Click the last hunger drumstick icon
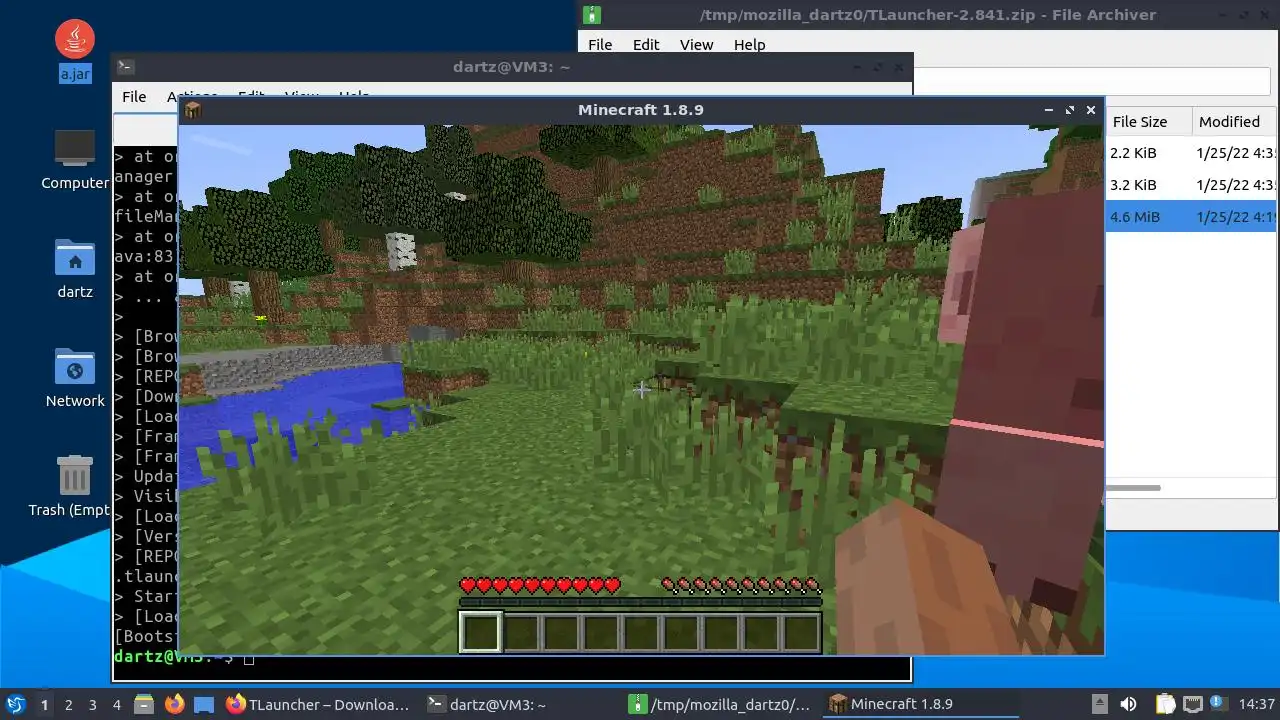The width and height of the screenshot is (1280, 720). point(813,585)
